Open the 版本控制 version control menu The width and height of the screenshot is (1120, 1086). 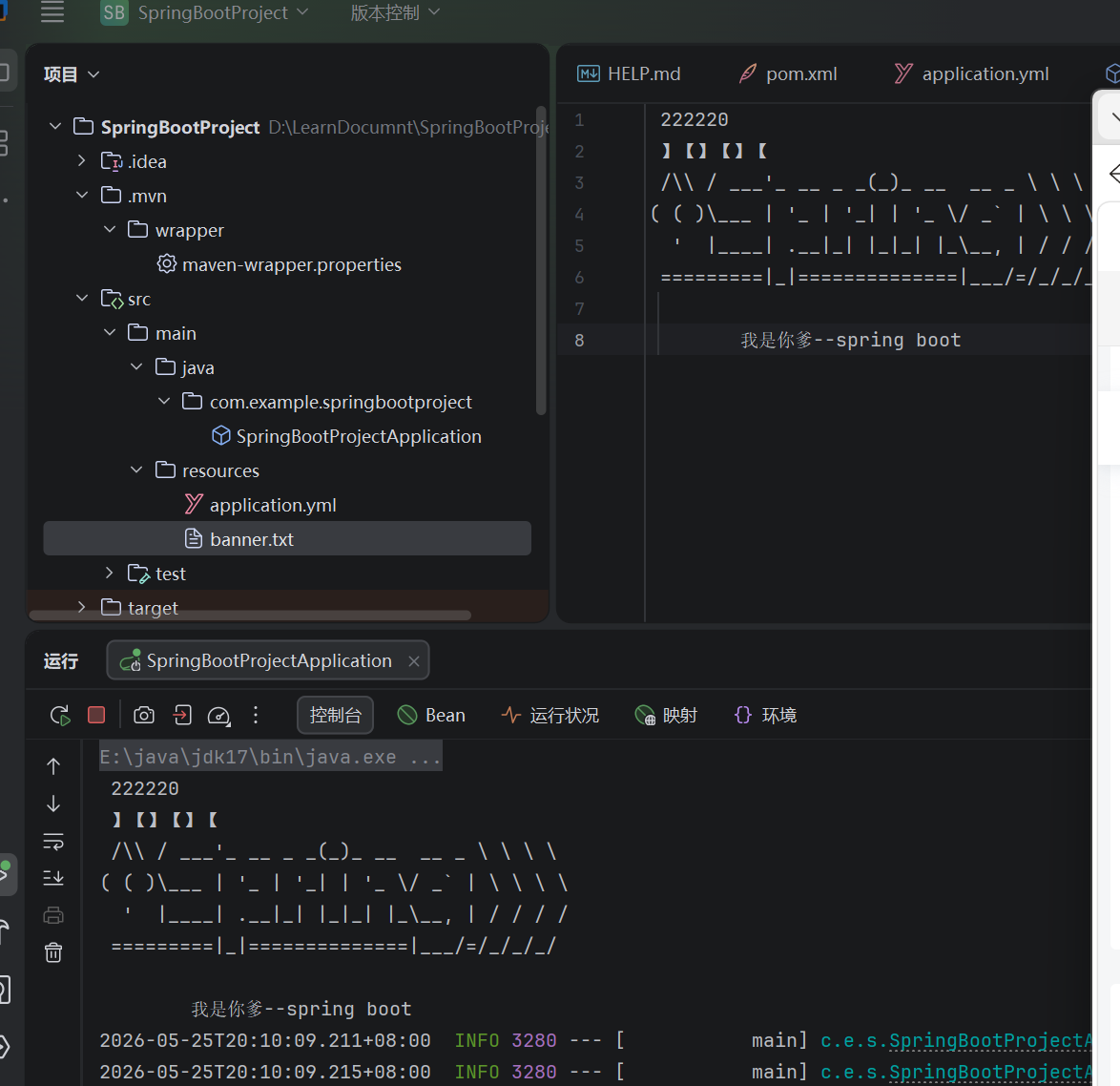(x=395, y=12)
